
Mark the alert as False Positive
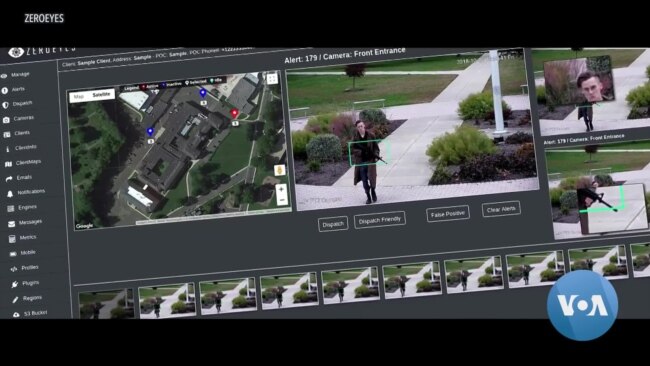click(448, 214)
